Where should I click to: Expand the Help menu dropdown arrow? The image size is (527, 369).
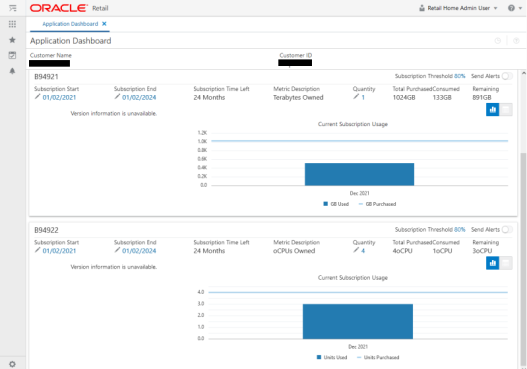pyautogui.click(x=520, y=8)
